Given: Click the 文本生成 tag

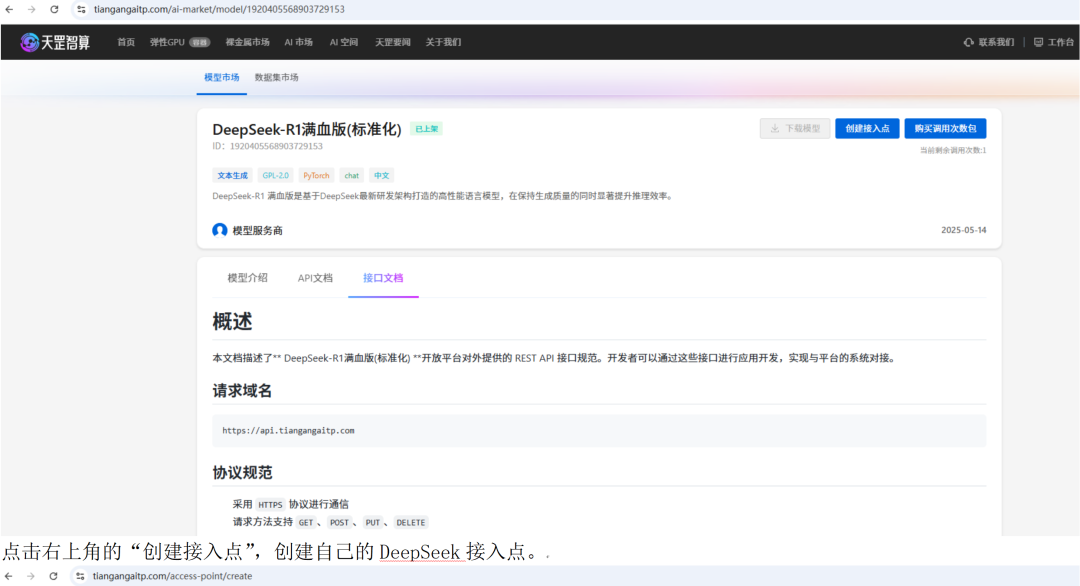Looking at the screenshot, I should (x=232, y=176).
